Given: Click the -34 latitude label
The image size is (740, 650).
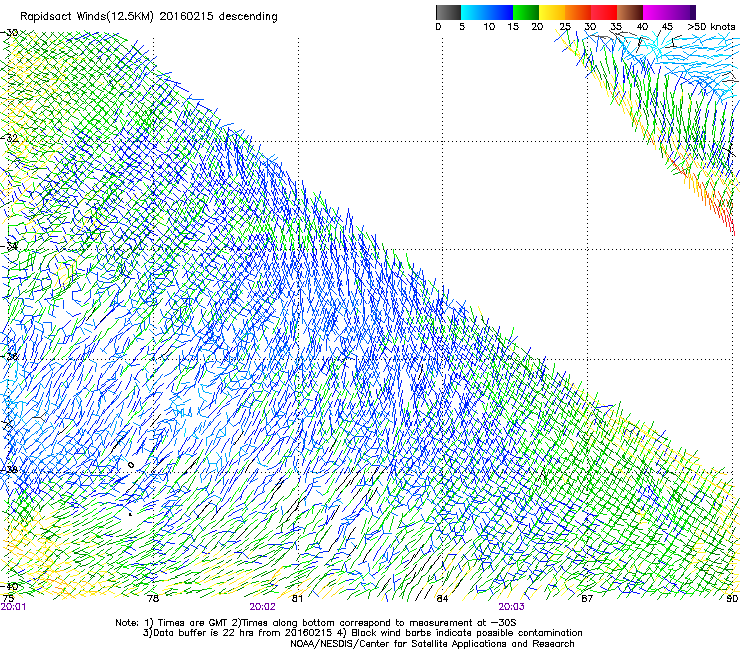Looking at the screenshot, I should pyautogui.click(x=9, y=246).
